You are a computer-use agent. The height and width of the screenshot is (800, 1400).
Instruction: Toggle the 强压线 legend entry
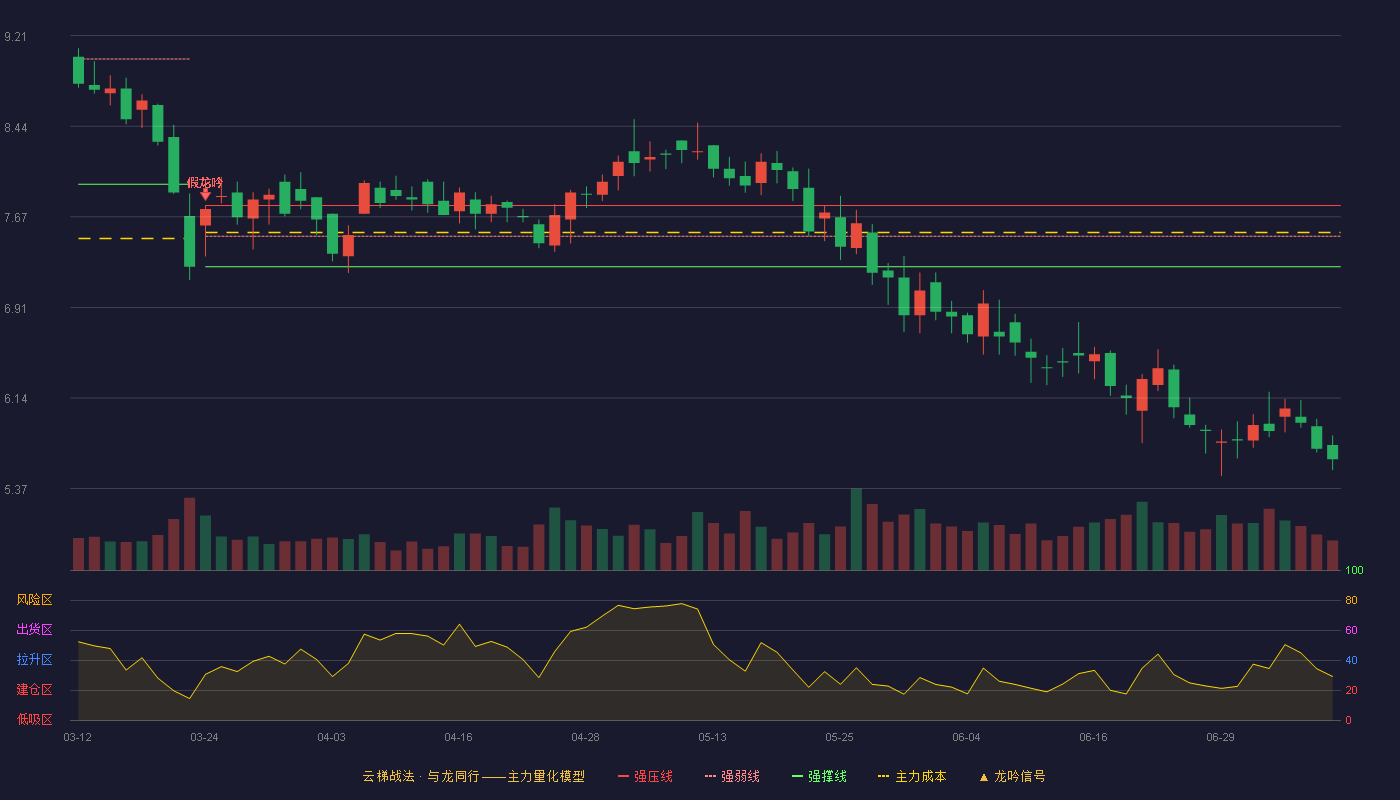[x=645, y=776]
